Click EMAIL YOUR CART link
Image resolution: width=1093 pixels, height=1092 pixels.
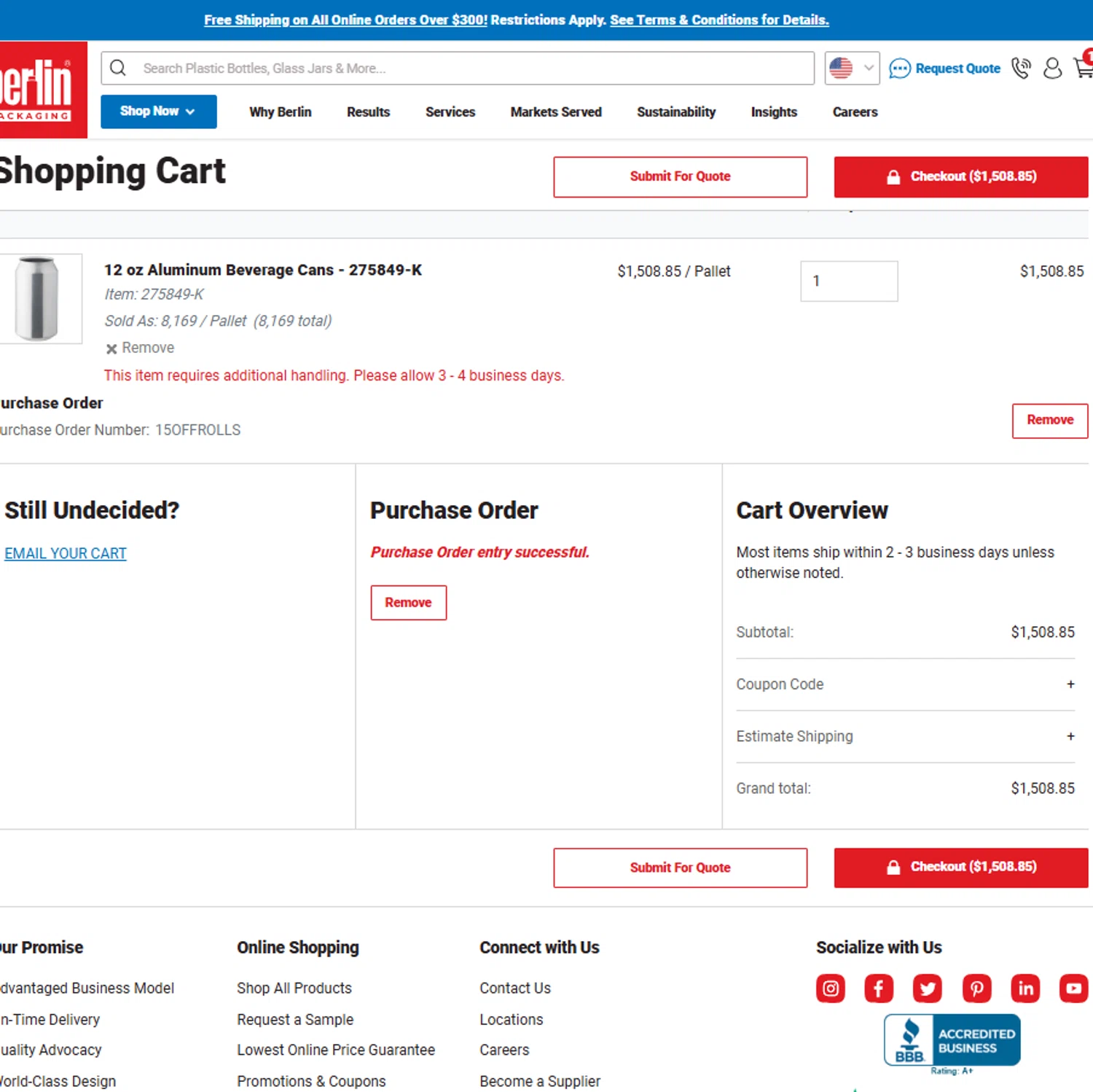tap(66, 553)
